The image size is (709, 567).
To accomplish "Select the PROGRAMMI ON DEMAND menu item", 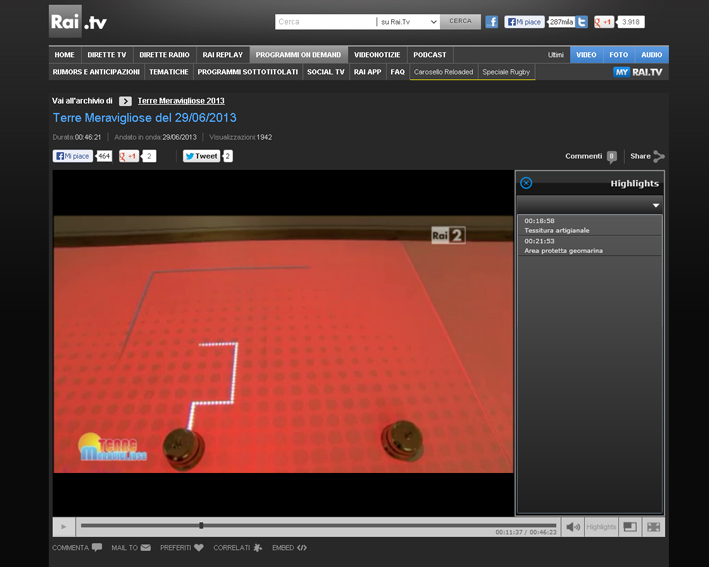I will [x=298, y=55].
